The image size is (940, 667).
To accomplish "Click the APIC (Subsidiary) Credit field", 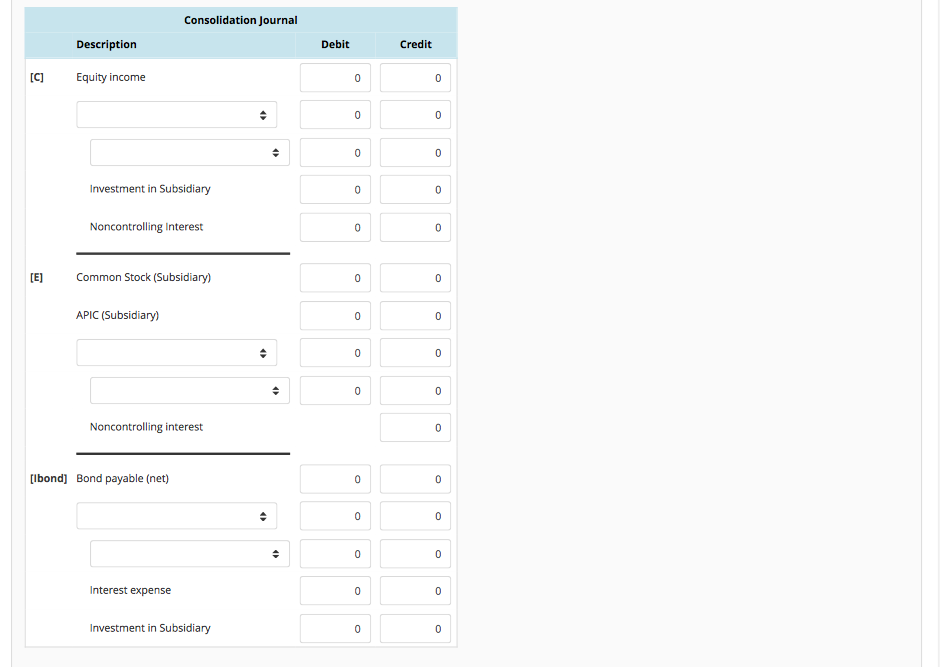I will 414,315.
